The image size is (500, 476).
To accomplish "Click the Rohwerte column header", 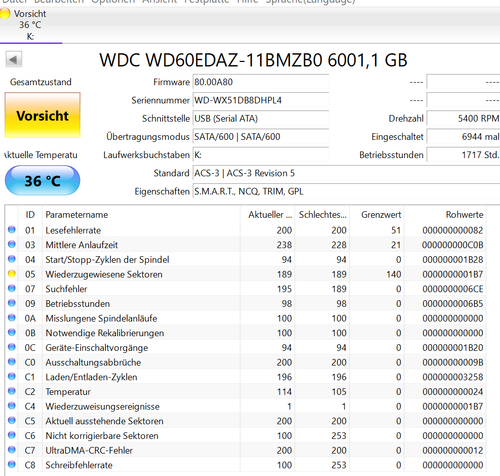I will tap(445, 215).
